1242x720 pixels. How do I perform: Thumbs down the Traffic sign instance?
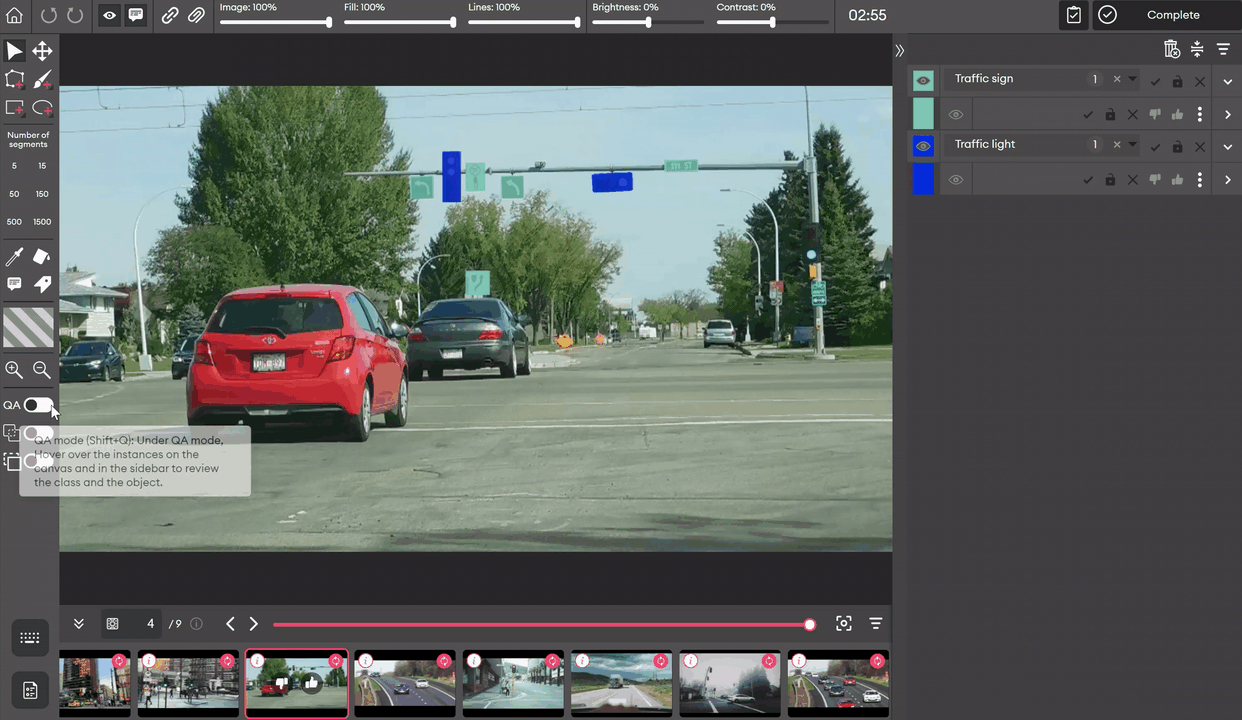(x=1155, y=114)
